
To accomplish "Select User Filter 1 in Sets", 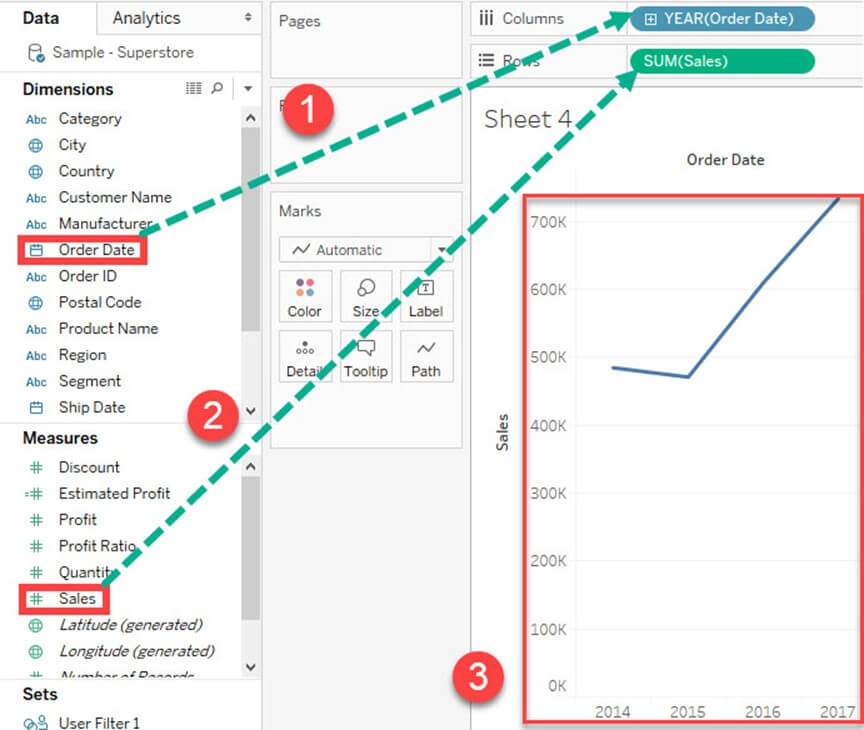I will [x=99, y=722].
